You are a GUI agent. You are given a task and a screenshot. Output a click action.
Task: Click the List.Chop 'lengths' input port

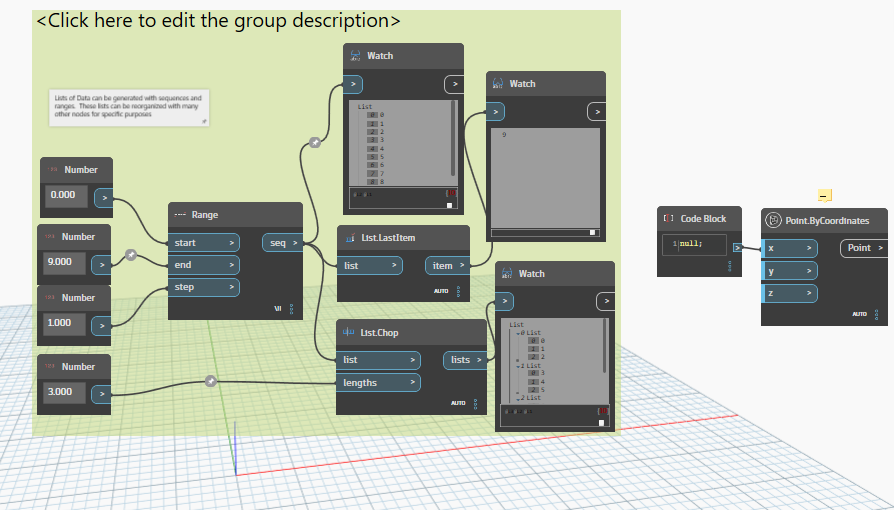[378, 382]
